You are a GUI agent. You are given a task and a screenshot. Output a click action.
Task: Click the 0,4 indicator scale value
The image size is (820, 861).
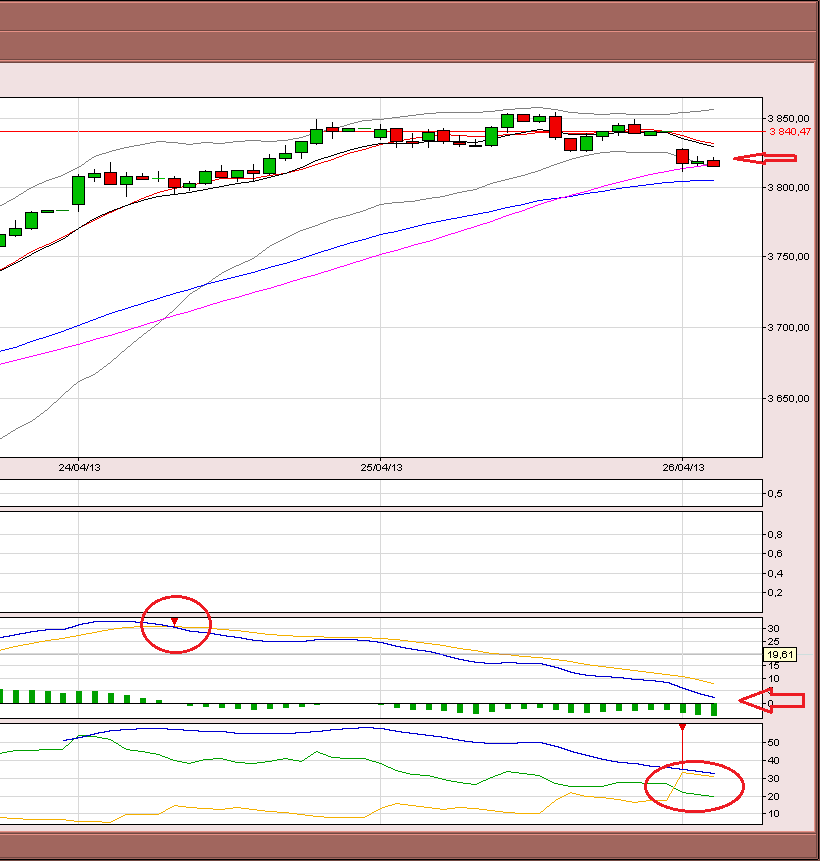[x=775, y=573]
